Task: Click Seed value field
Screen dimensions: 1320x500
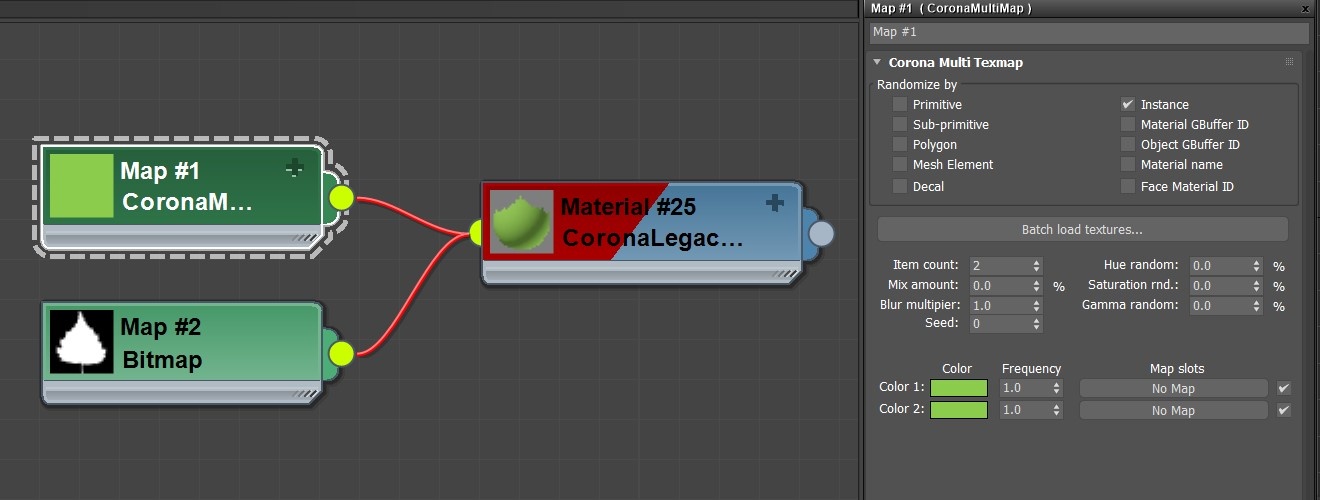Action: 998,324
